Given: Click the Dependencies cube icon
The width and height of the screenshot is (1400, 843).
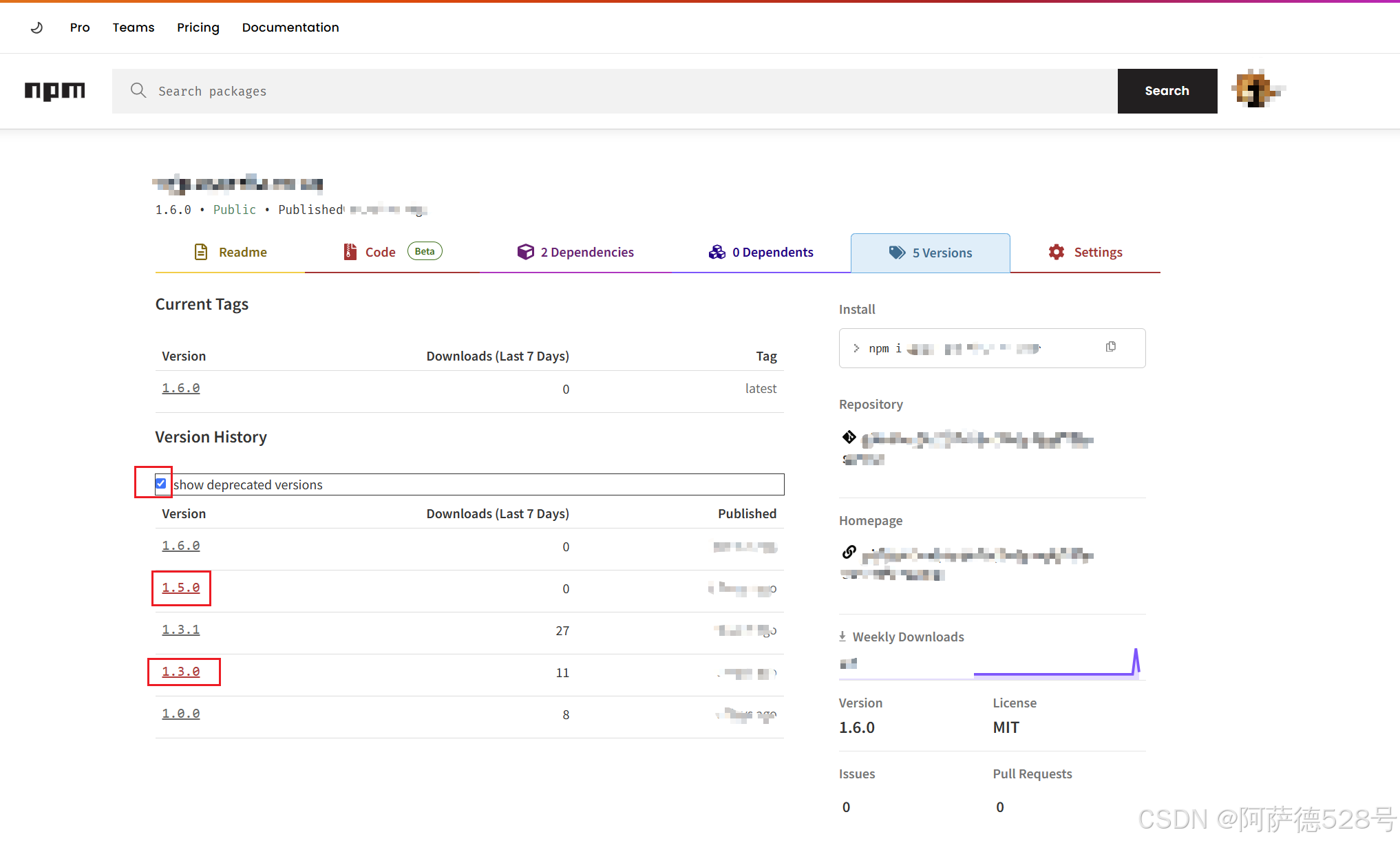Looking at the screenshot, I should pos(526,252).
